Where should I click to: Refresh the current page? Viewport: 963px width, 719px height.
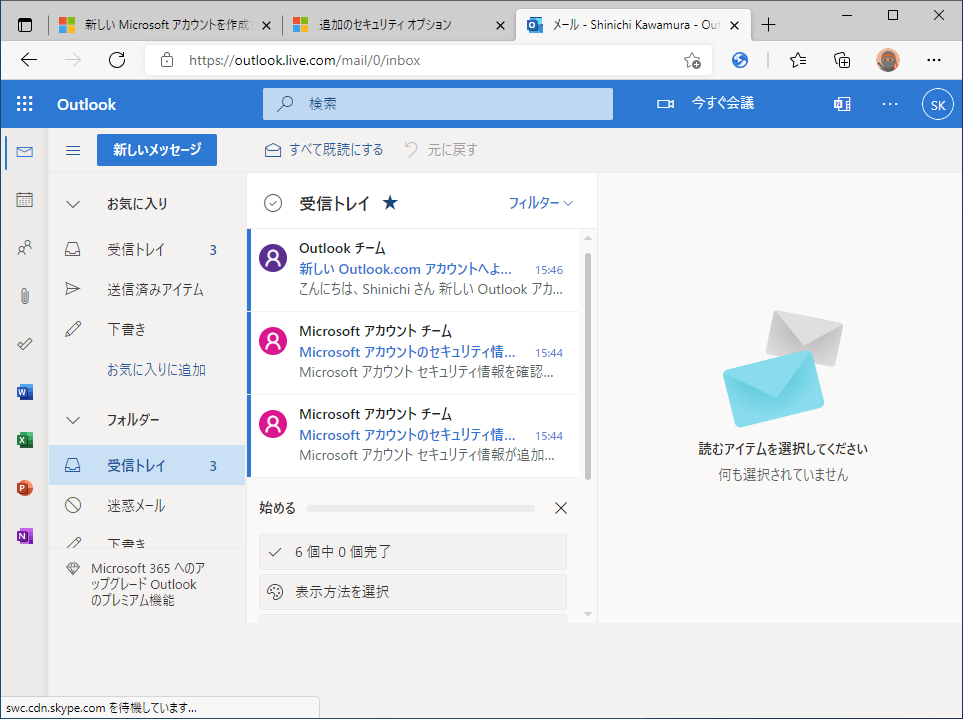117,60
